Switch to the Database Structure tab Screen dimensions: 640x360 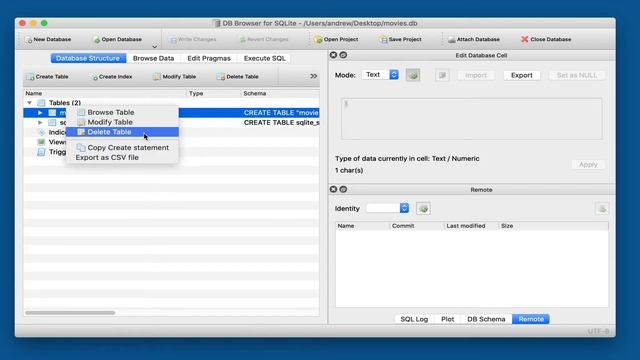coord(88,58)
